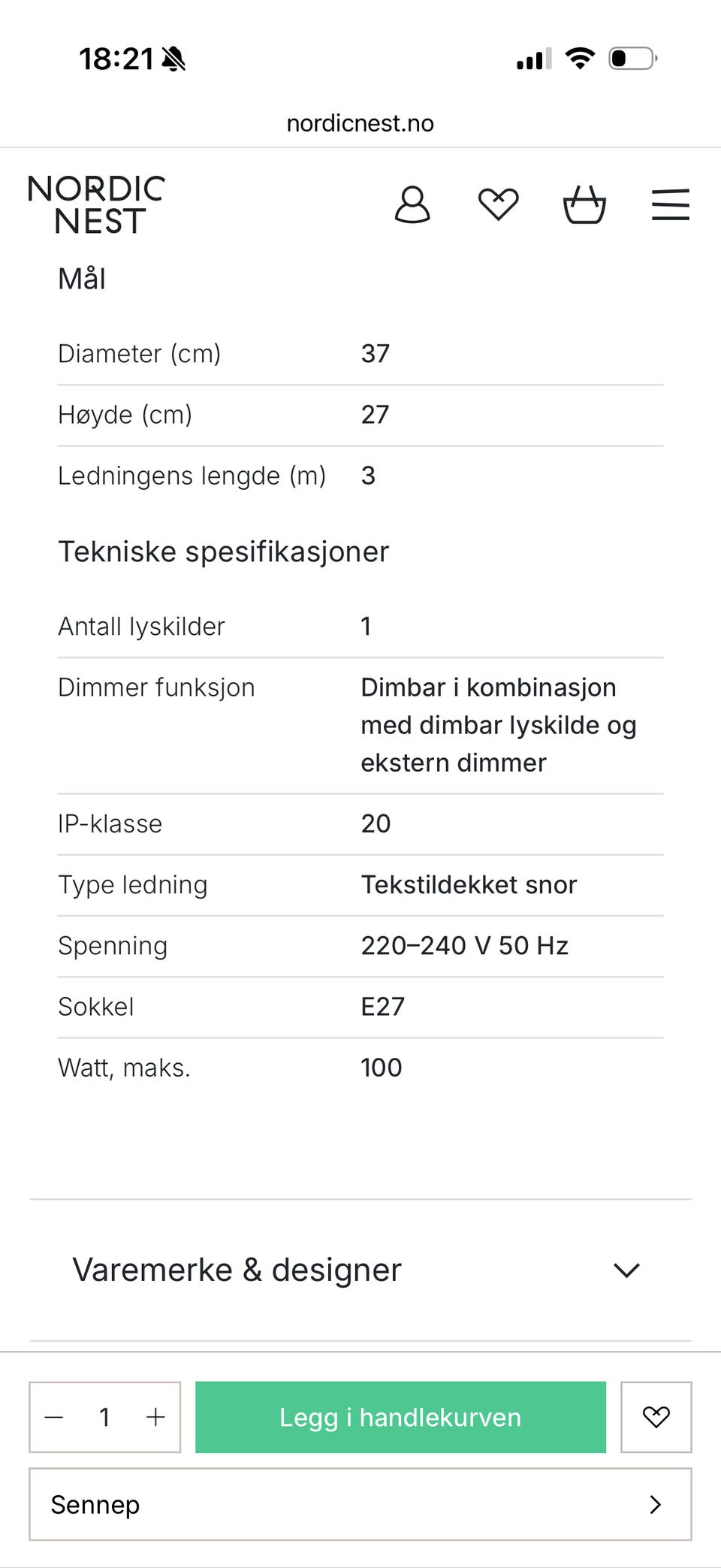Tap the battery icon in status bar
Viewport: 721px width, 1568px height.
pyautogui.click(x=632, y=58)
